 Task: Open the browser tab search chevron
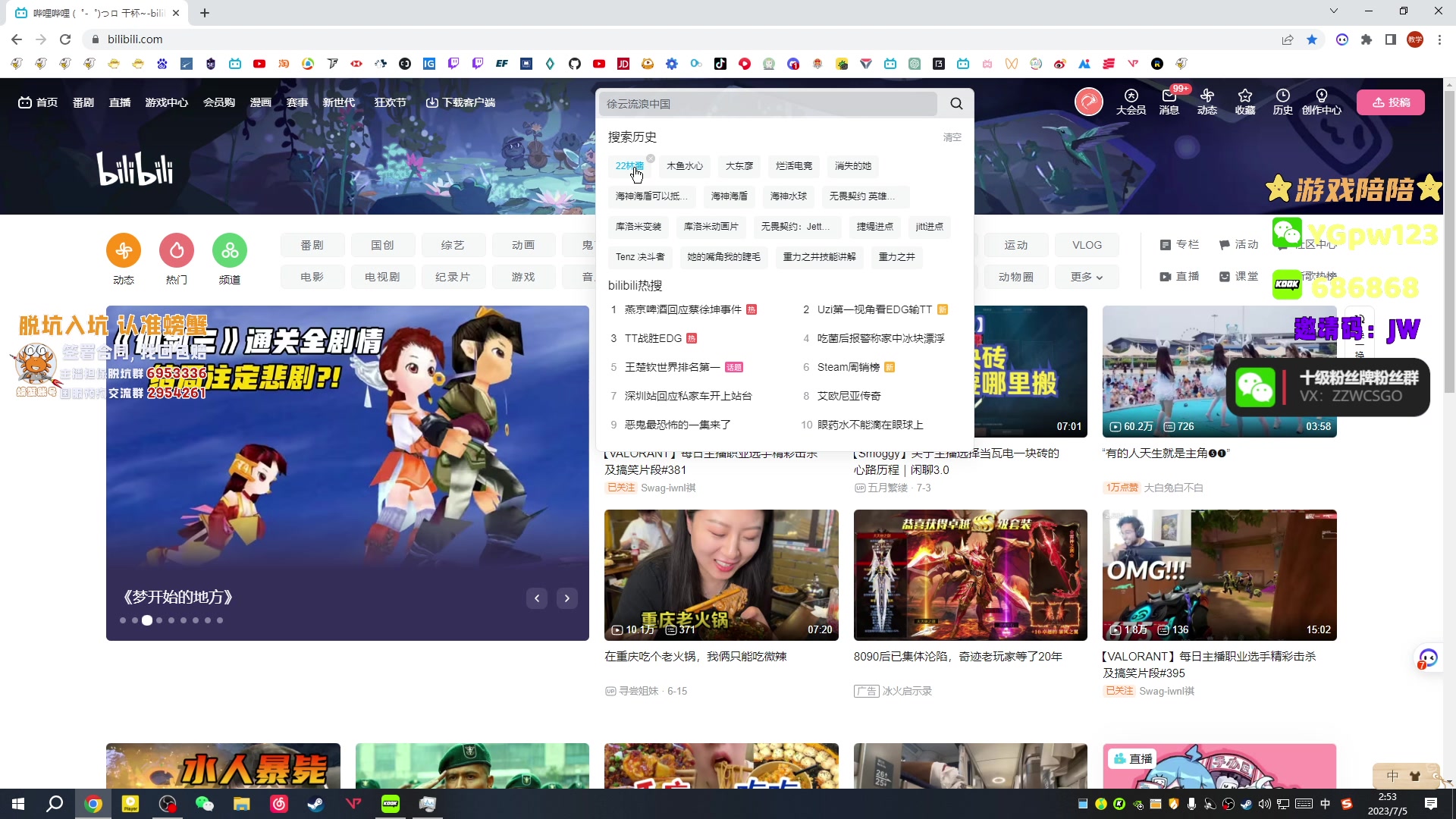tap(1334, 11)
